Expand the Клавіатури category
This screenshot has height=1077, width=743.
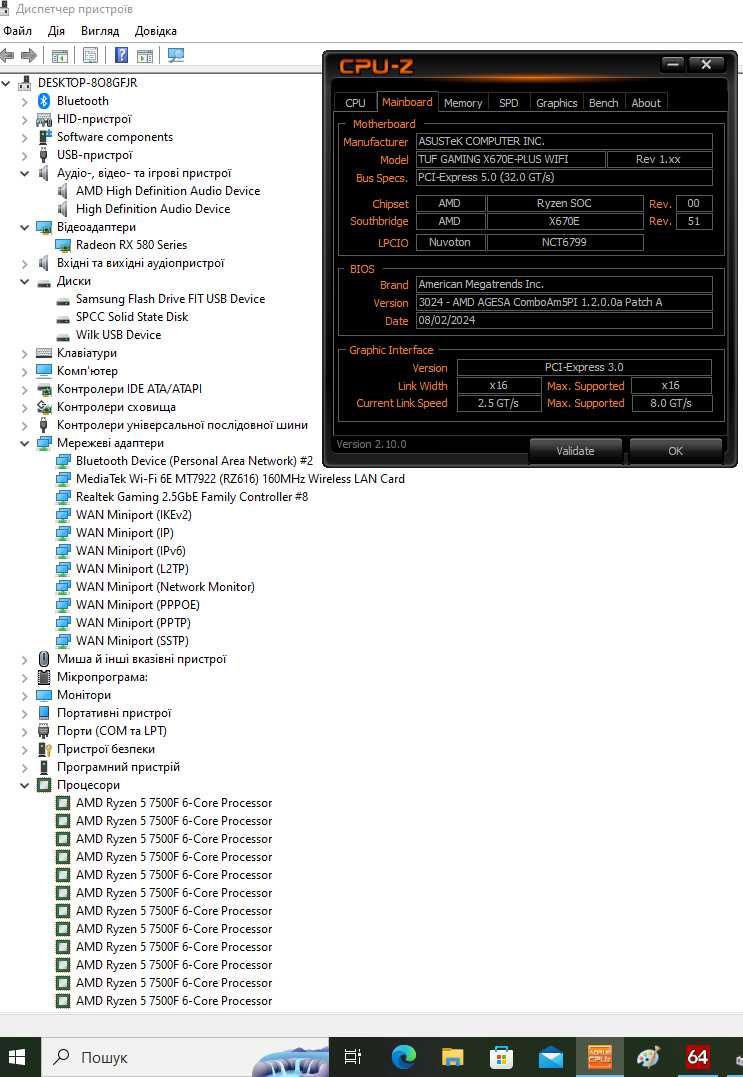pos(25,354)
